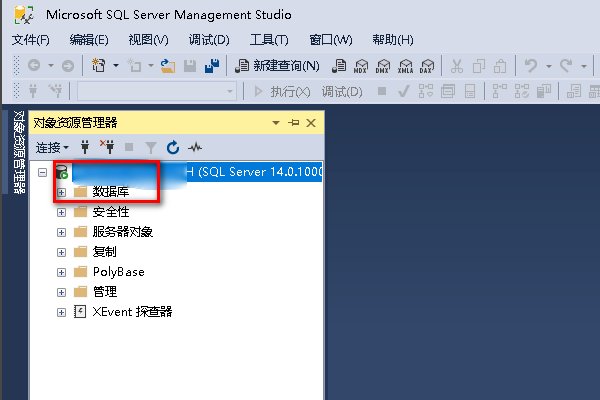Expand the PolyBase folder
Image resolution: width=600 pixels, height=400 pixels.
click(x=61, y=272)
